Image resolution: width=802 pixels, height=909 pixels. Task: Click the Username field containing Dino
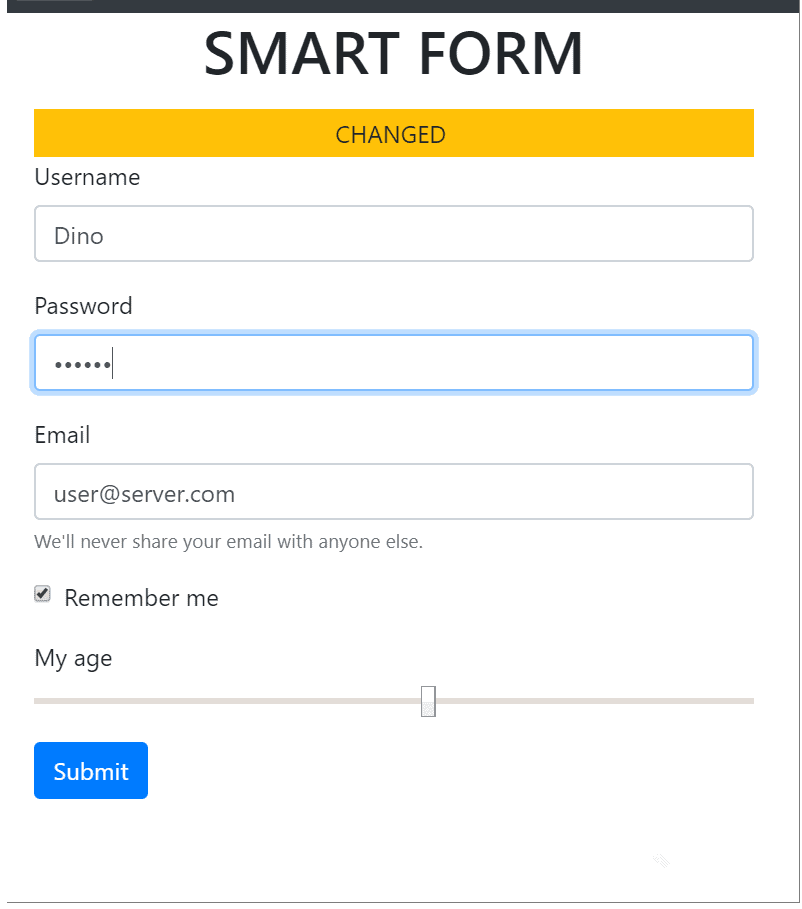[x=394, y=234]
